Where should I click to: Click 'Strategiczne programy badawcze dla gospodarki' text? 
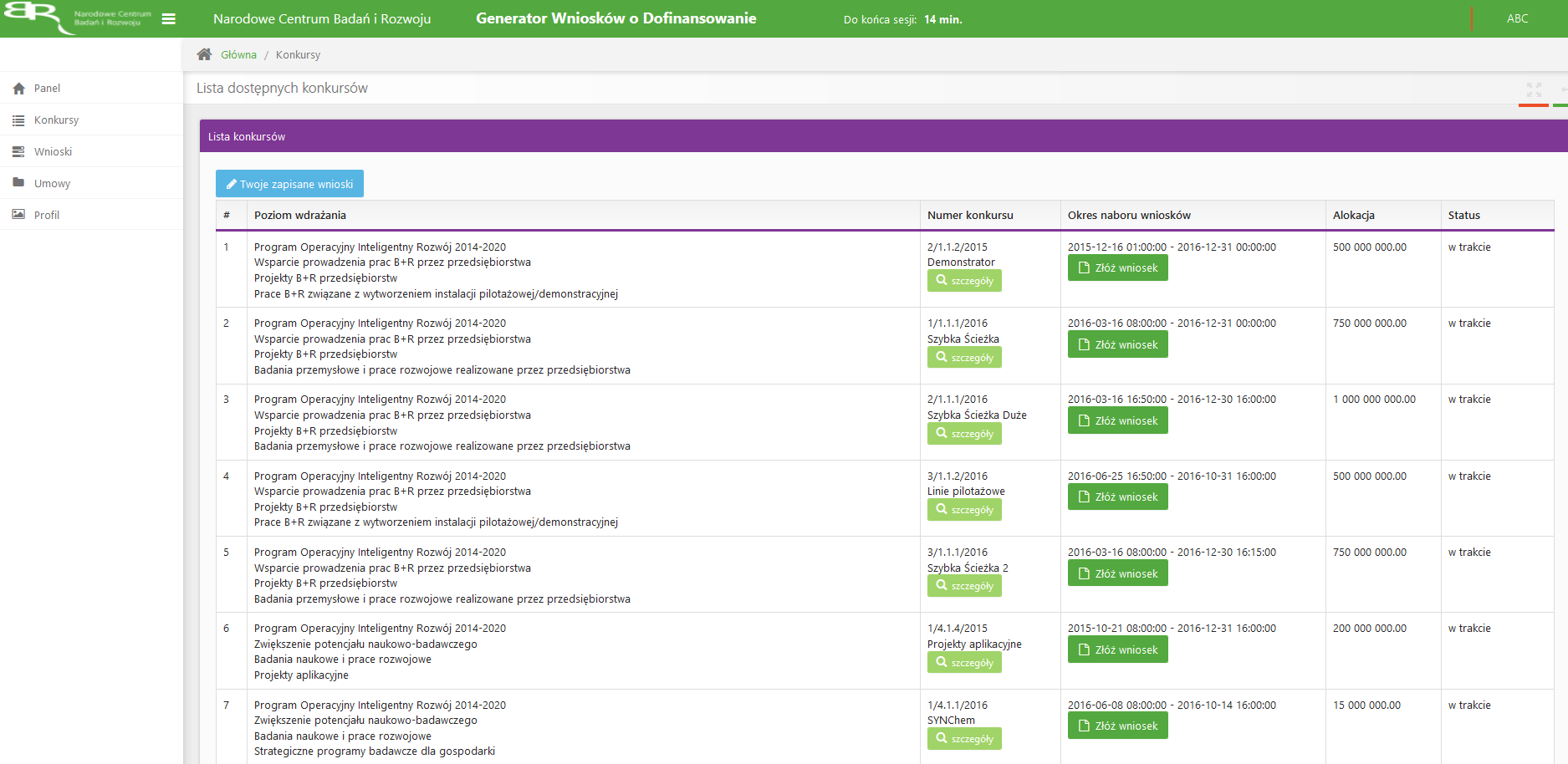tap(375, 751)
